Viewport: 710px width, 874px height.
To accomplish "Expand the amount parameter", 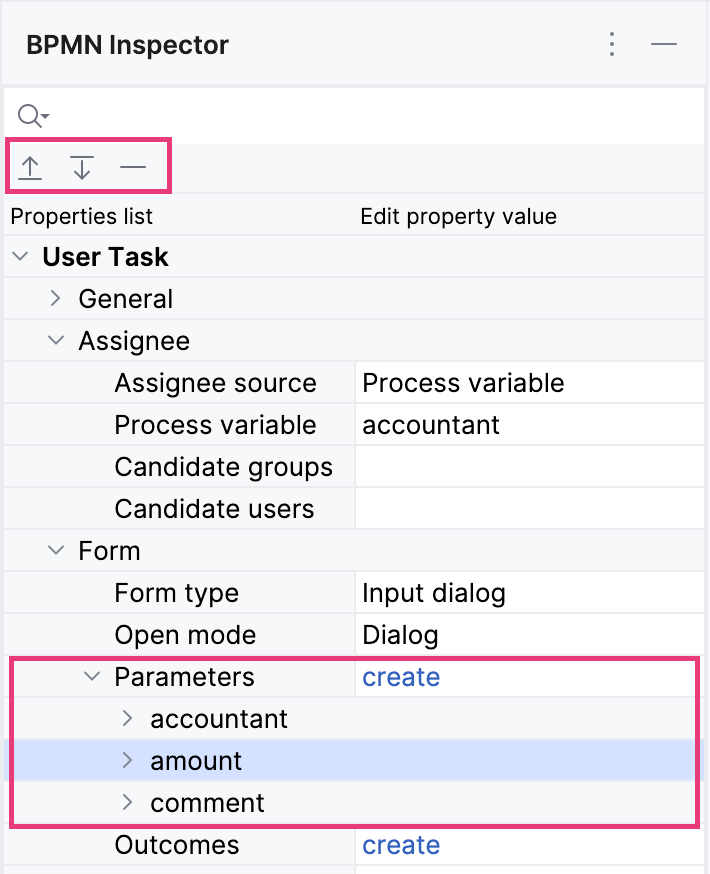I will coord(127,760).
